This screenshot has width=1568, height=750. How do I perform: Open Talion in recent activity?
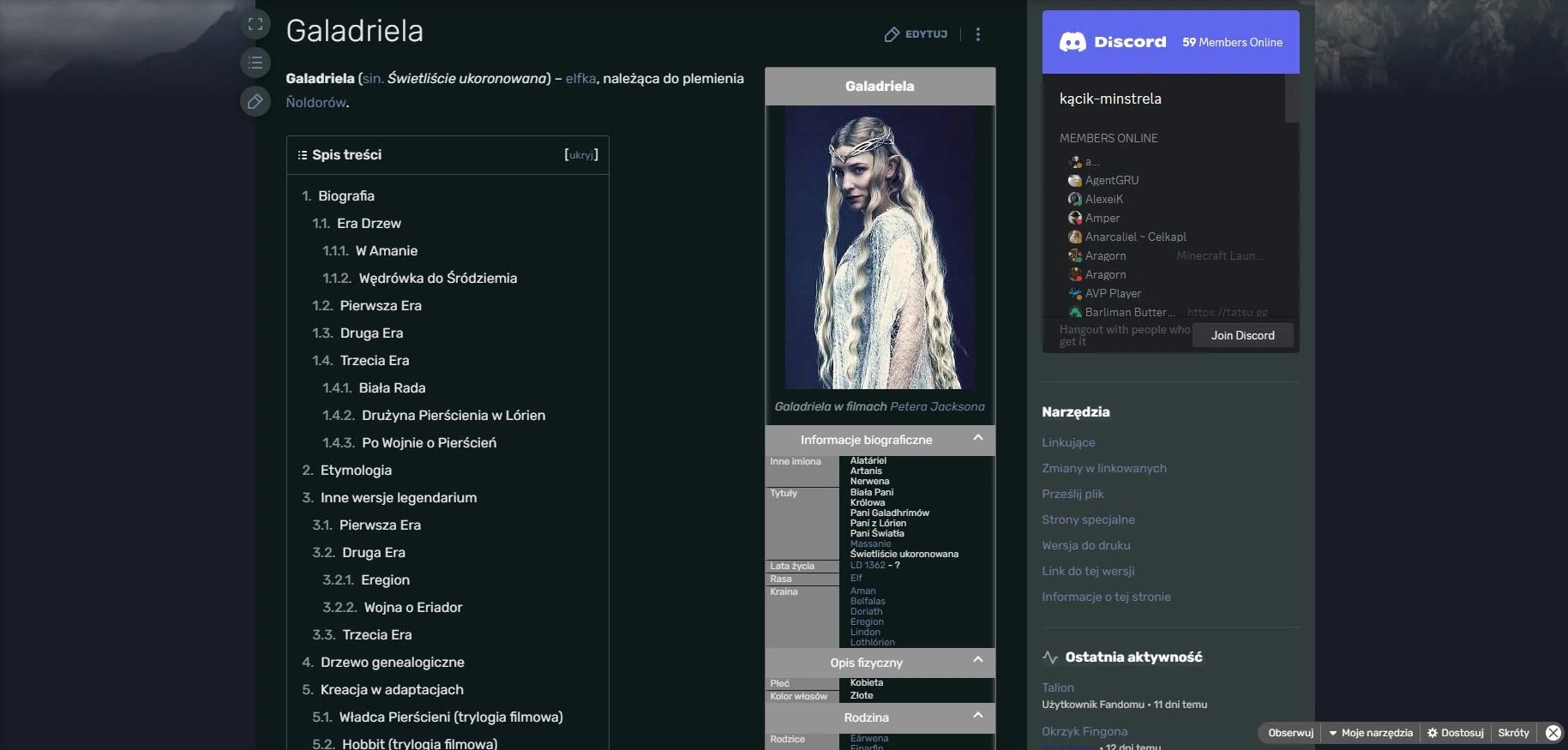coord(1058,688)
